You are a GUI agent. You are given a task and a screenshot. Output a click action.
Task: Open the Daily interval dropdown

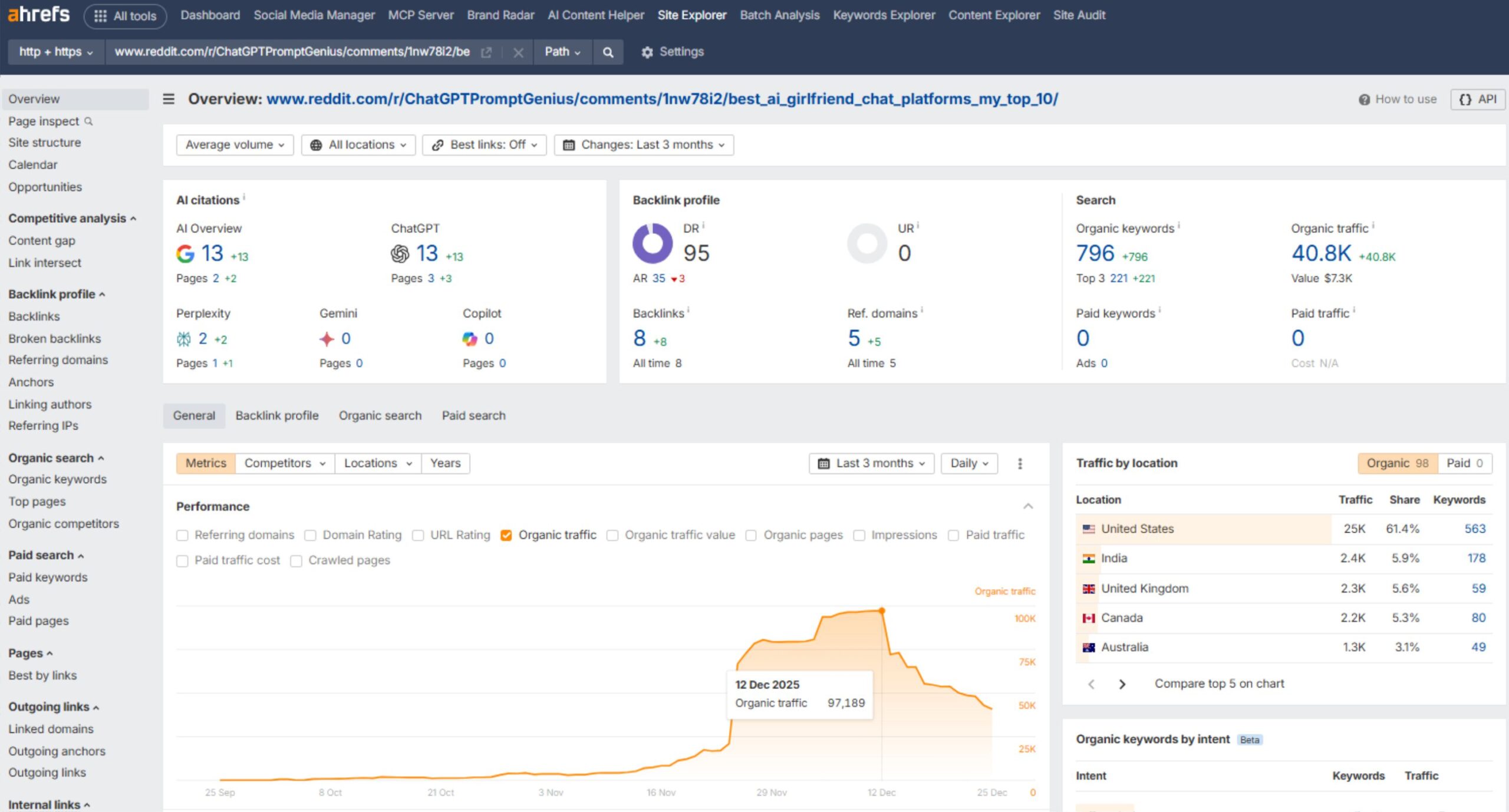pos(968,463)
